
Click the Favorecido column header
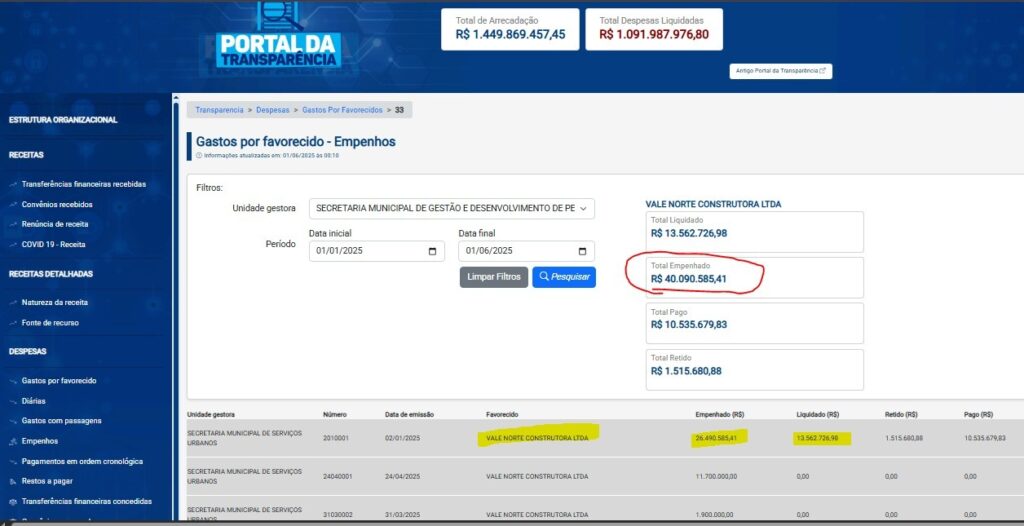point(502,415)
